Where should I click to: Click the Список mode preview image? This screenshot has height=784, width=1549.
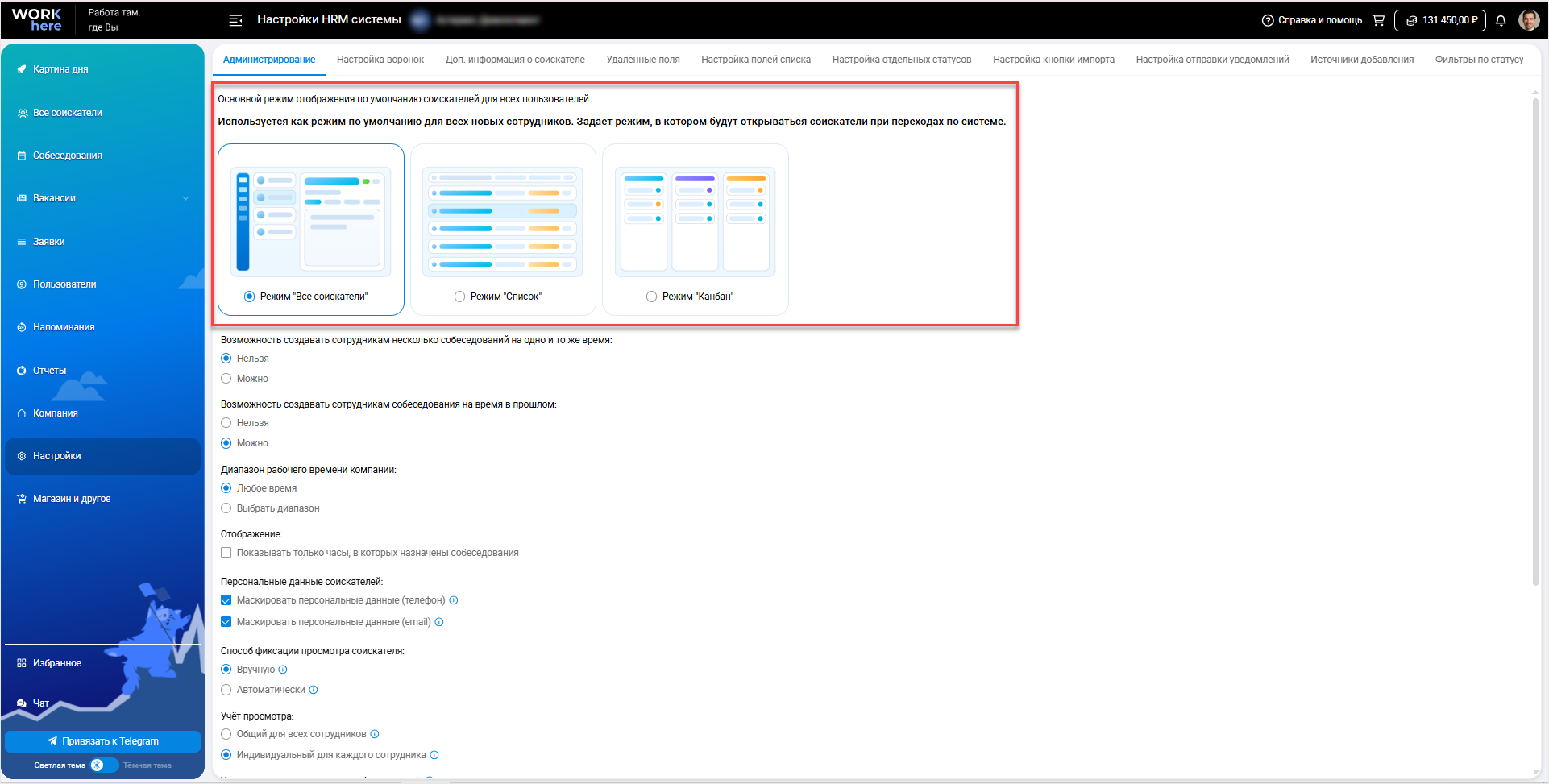tap(503, 222)
